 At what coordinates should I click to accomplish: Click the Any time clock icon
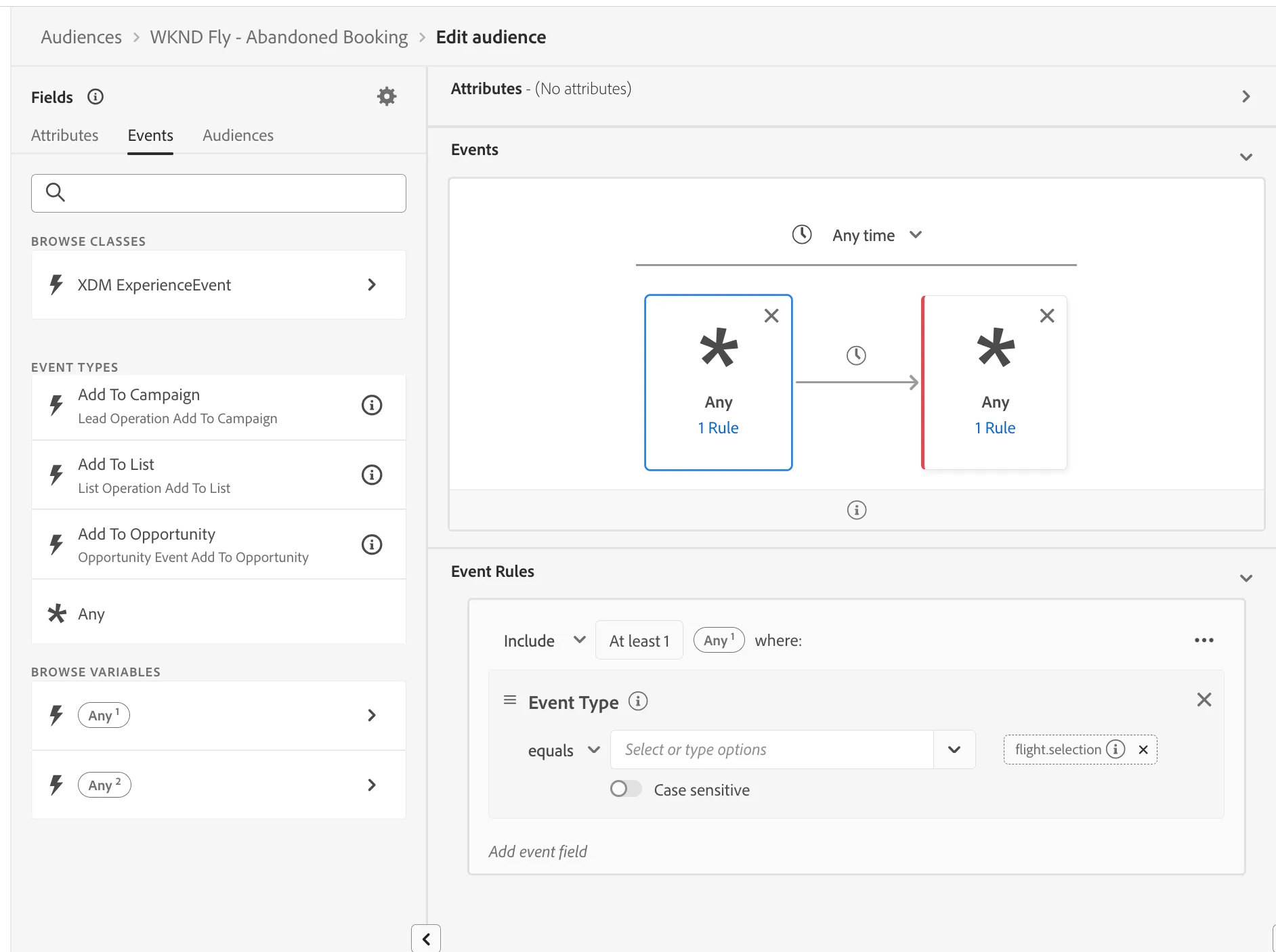coord(802,235)
